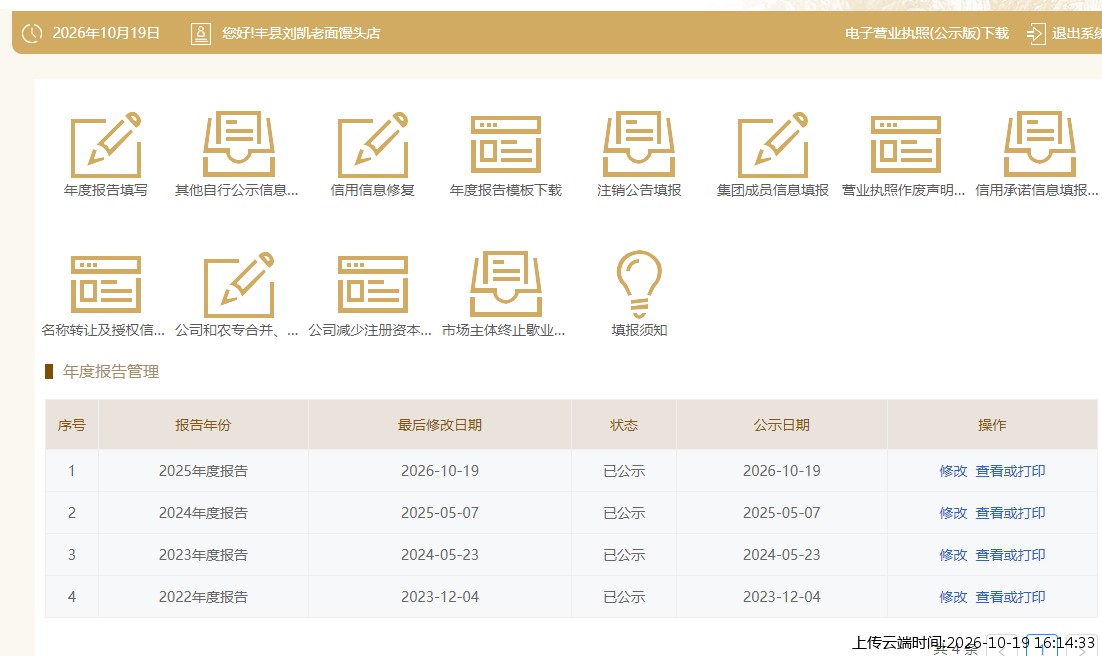1102x656 pixels.
Task: Click 修改 for the 2022年度报告
Action: point(953,597)
